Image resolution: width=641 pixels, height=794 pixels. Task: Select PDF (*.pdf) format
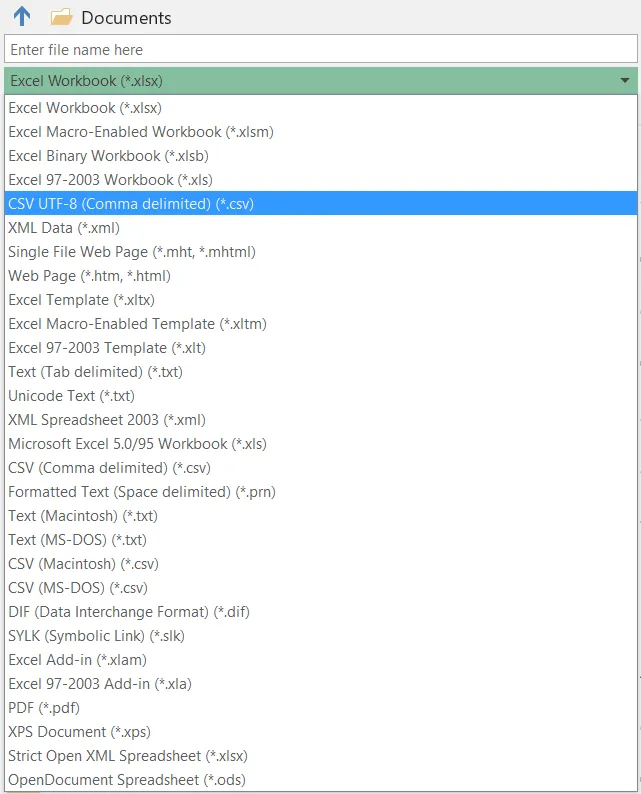320,707
